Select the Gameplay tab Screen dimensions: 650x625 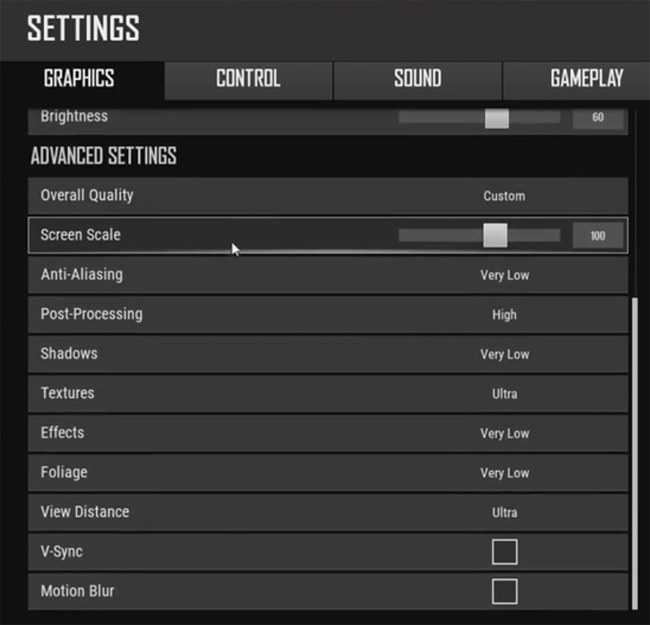586,79
